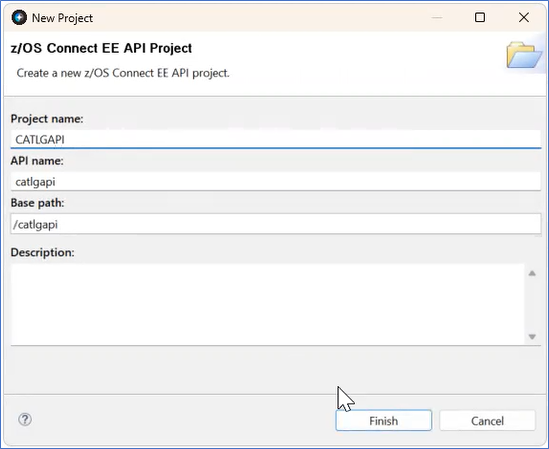Maximize the New Project window
The image size is (549, 449).
pyautogui.click(x=480, y=17)
